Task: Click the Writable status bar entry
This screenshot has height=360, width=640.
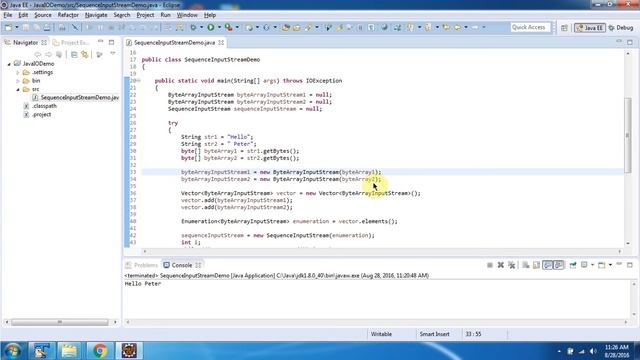Action: (x=381, y=334)
